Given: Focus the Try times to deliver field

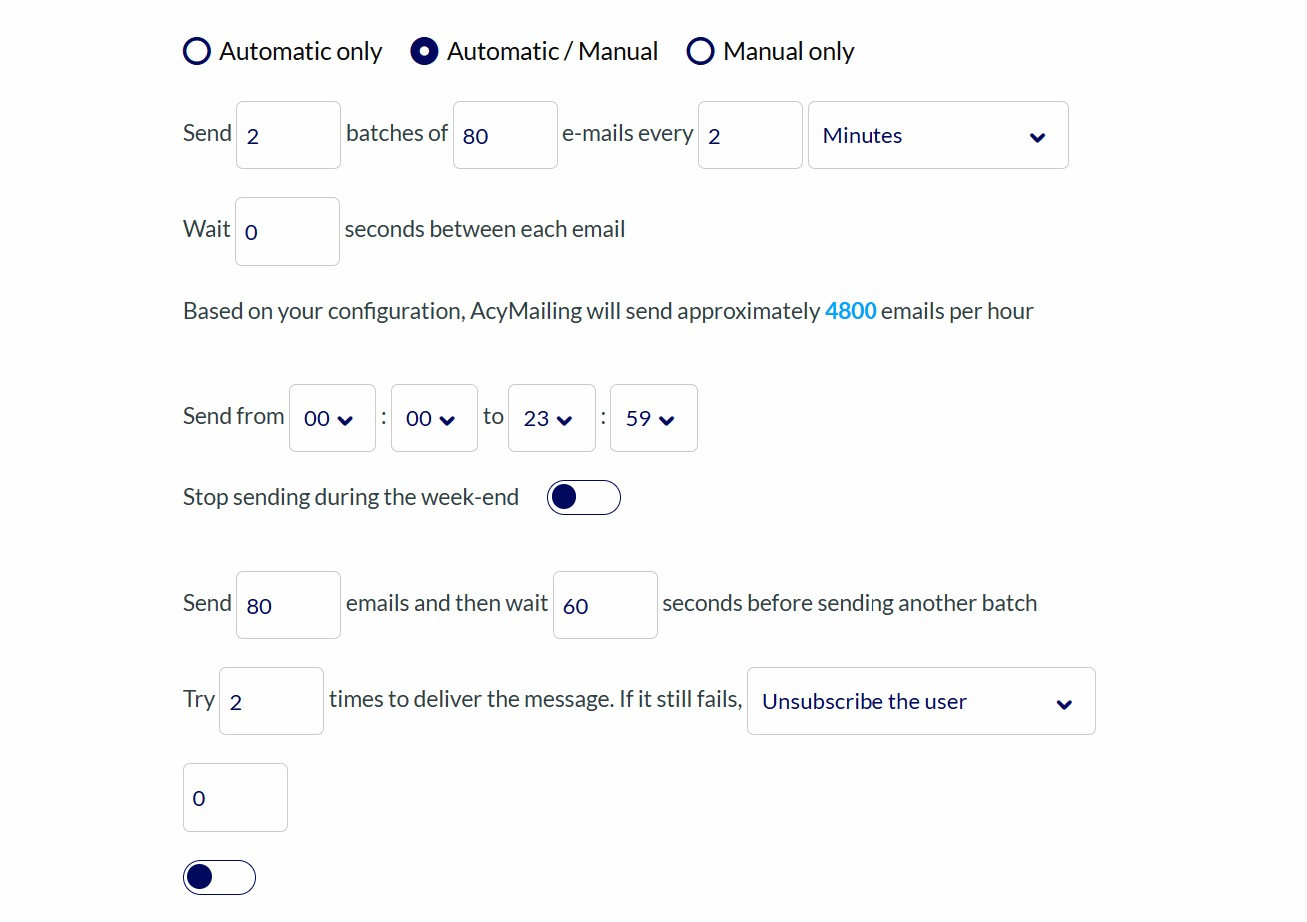Looking at the screenshot, I should pyautogui.click(x=271, y=702).
